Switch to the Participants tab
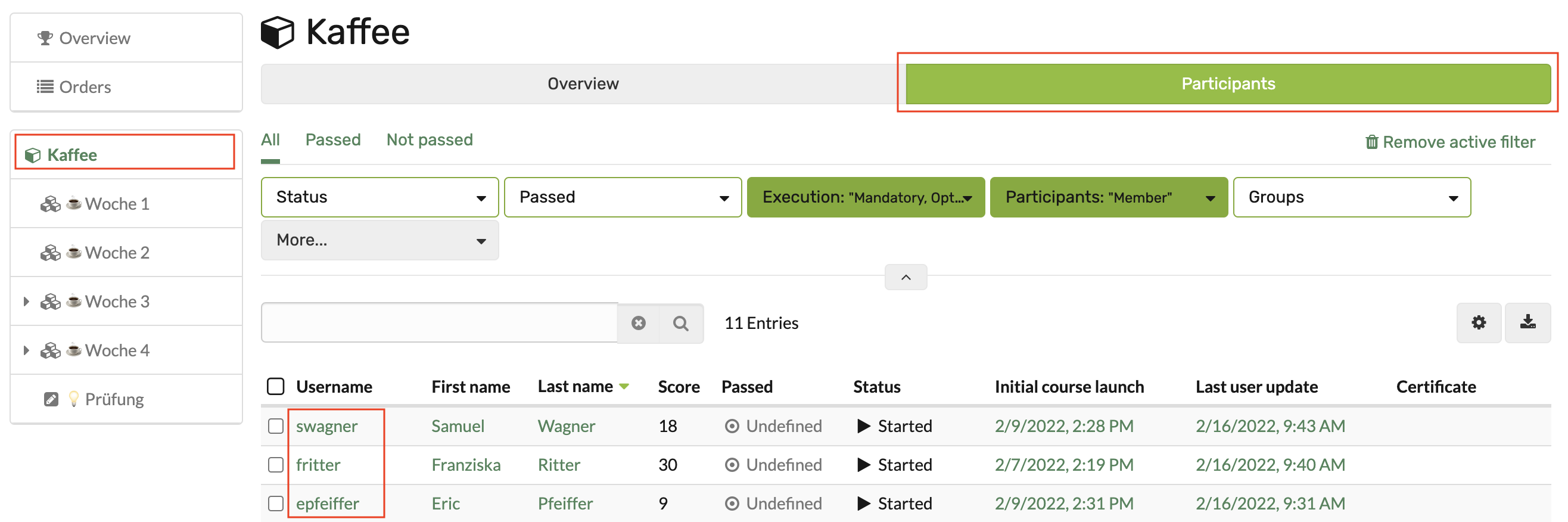The height and width of the screenshot is (522, 1568). click(1227, 84)
